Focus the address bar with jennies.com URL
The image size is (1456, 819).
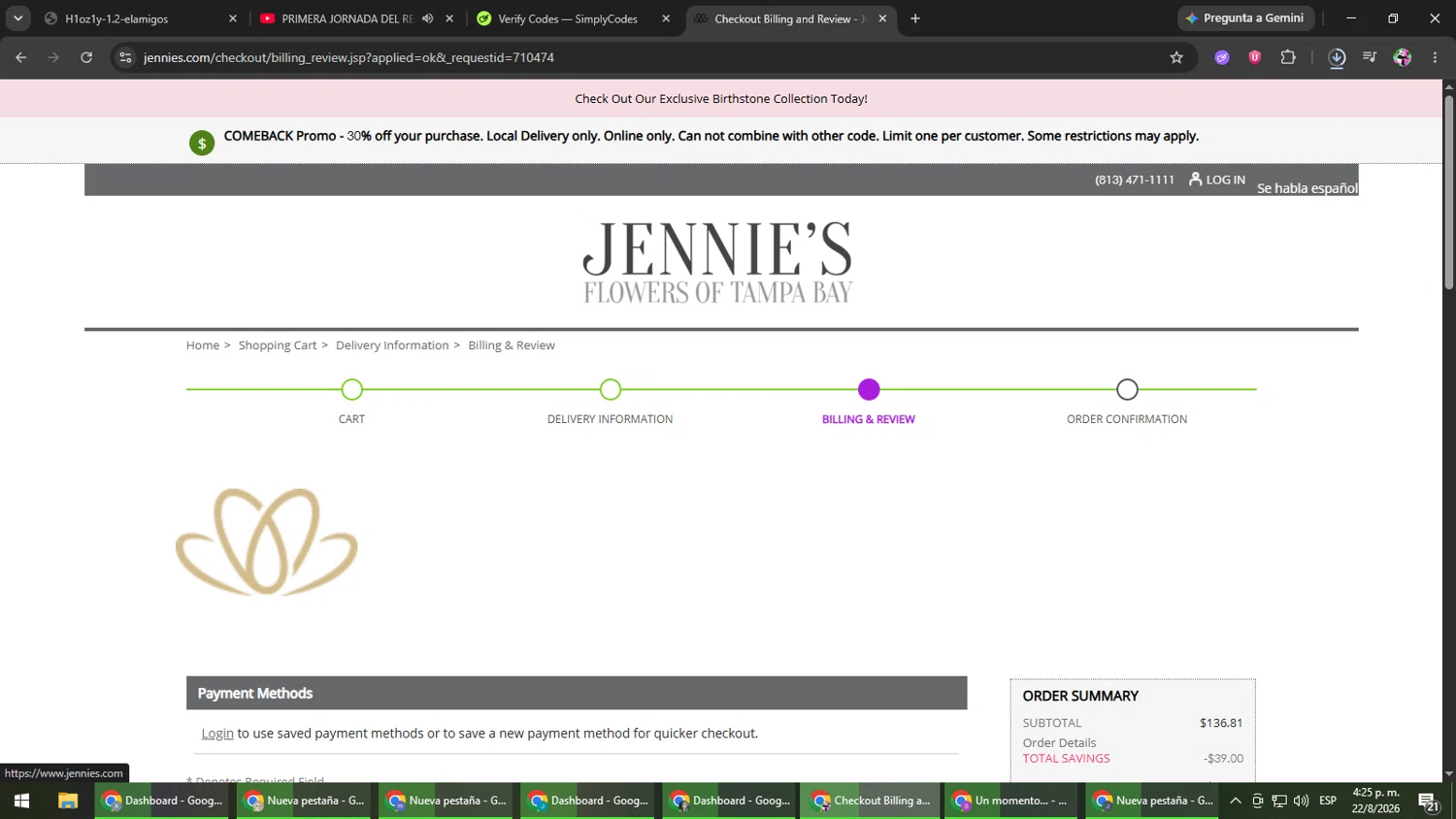click(x=641, y=57)
